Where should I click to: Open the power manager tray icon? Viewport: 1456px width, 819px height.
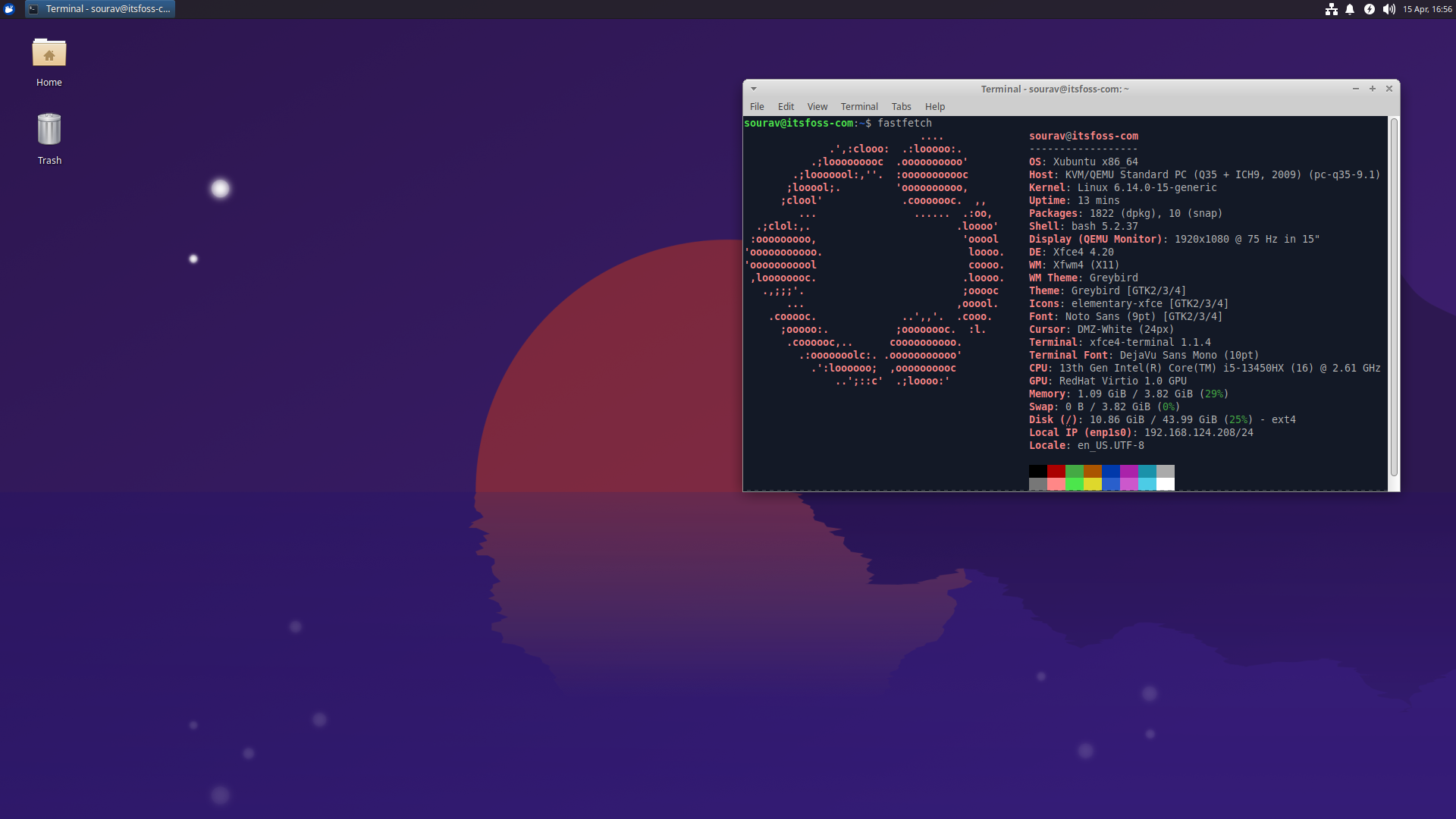point(1370,9)
